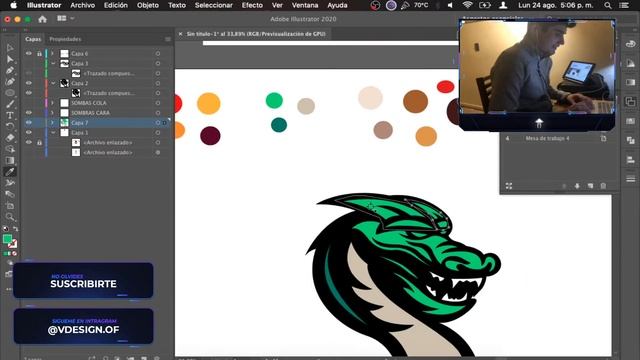Image resolution: width=640 pixels, height=360 pixels.
Task: Open the Wi-Fi status menu
Action: click(x=467, y=5)
